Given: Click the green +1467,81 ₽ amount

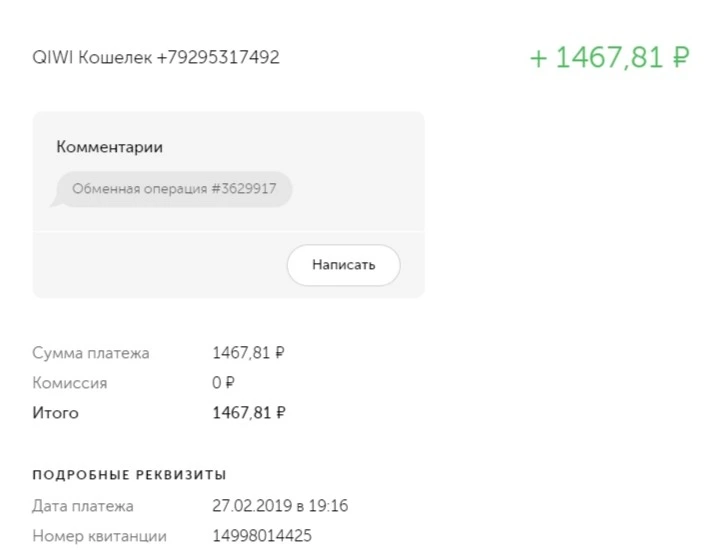Looking at the screenshot, I should pos(609,58).
